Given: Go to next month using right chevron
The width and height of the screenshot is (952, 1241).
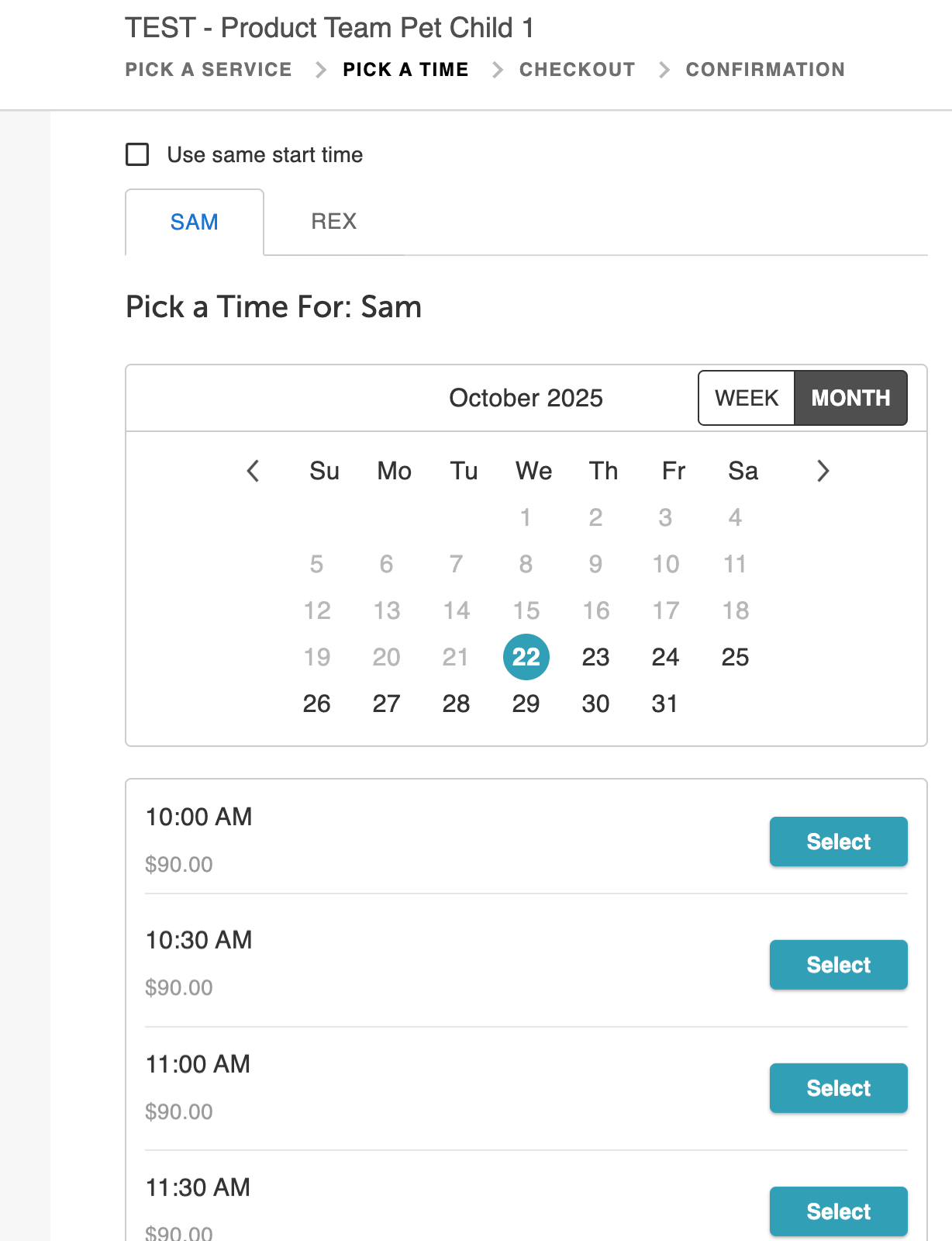Looking at the screenshot, I should click(x=823, y=471).
